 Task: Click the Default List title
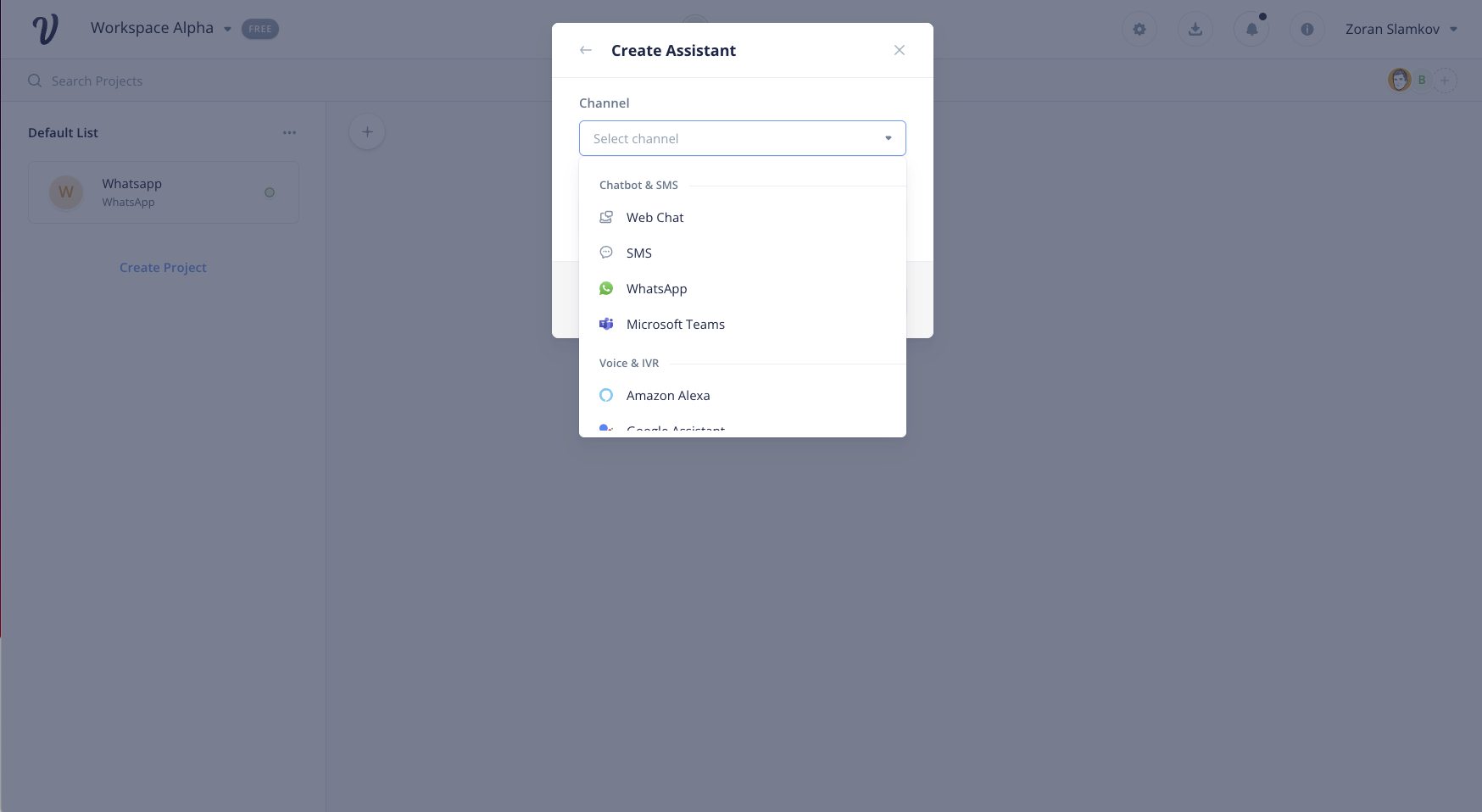pyautogui.click(x=63, y=133)
